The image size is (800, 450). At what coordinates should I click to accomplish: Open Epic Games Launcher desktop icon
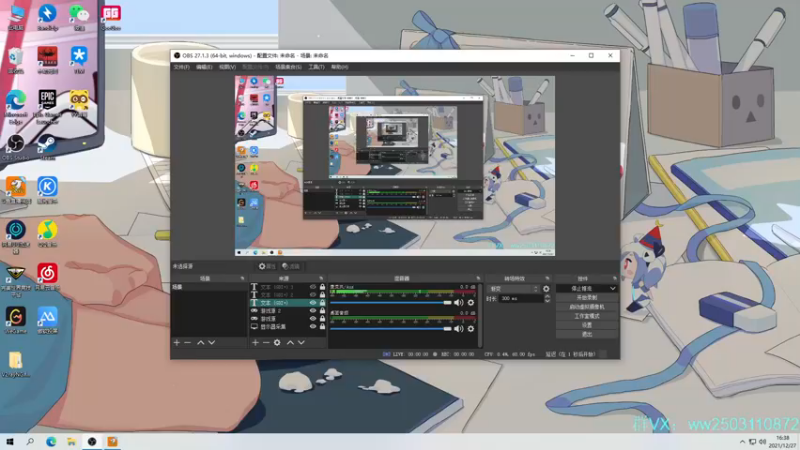[x=47, y=107]
